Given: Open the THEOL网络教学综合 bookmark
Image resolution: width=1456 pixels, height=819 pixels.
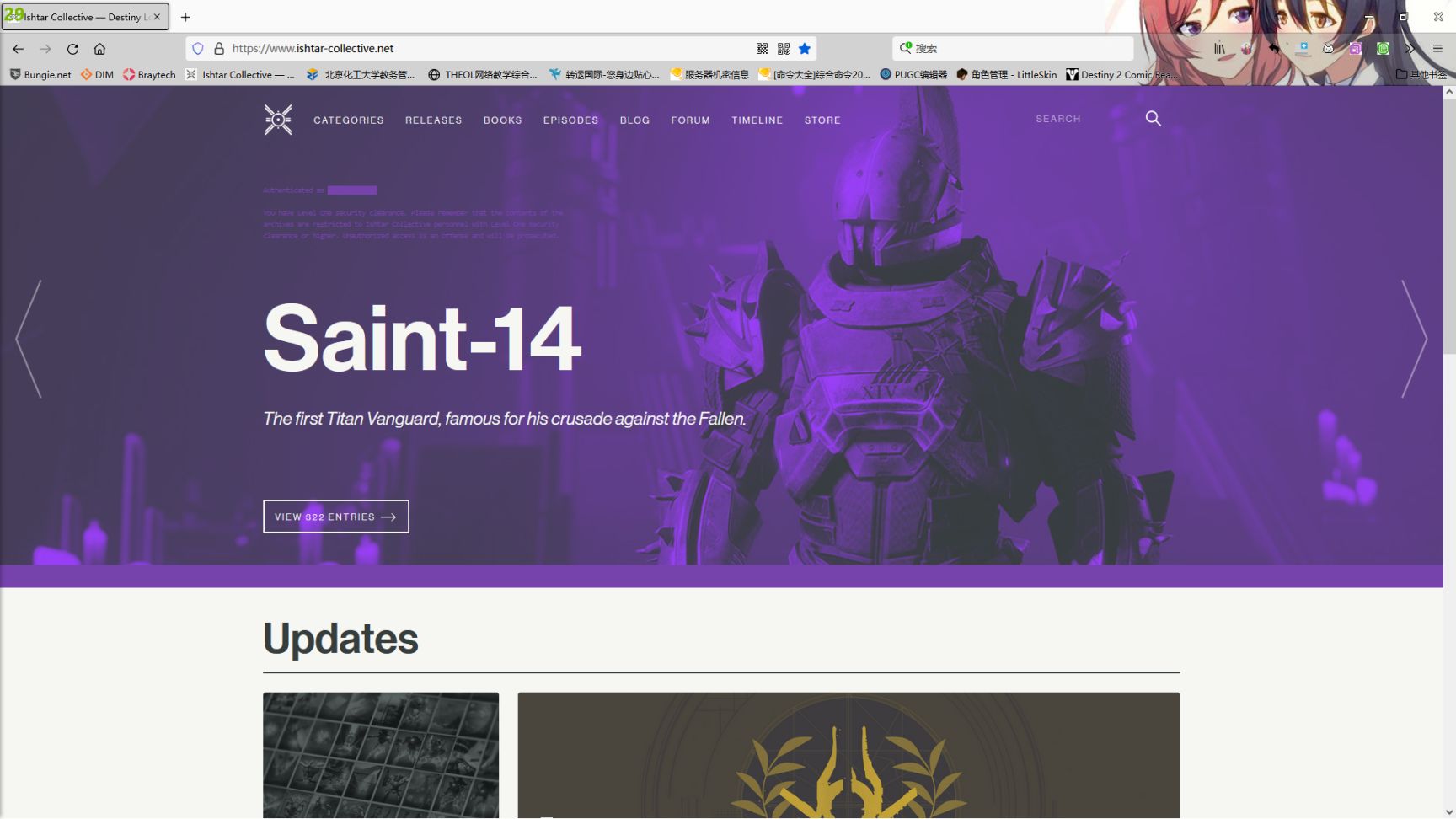Looking at the screenshot, I should click(x=482, y=74).
